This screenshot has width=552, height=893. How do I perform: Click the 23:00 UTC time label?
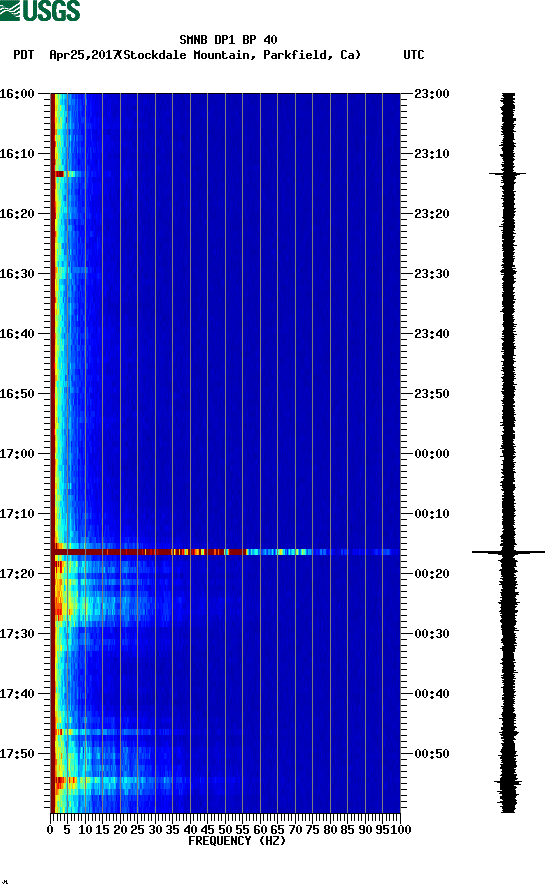click(x=431, y=94)
